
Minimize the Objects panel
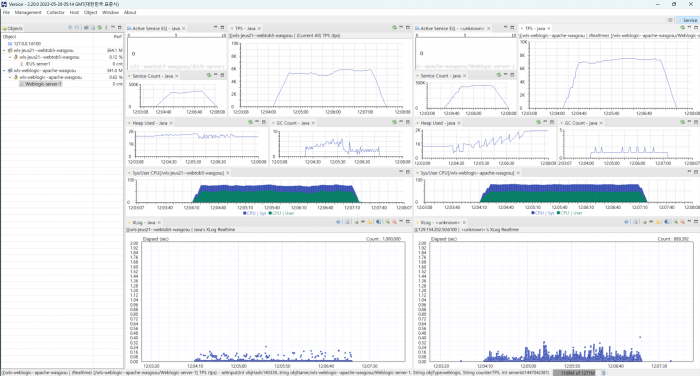(113, 28)
